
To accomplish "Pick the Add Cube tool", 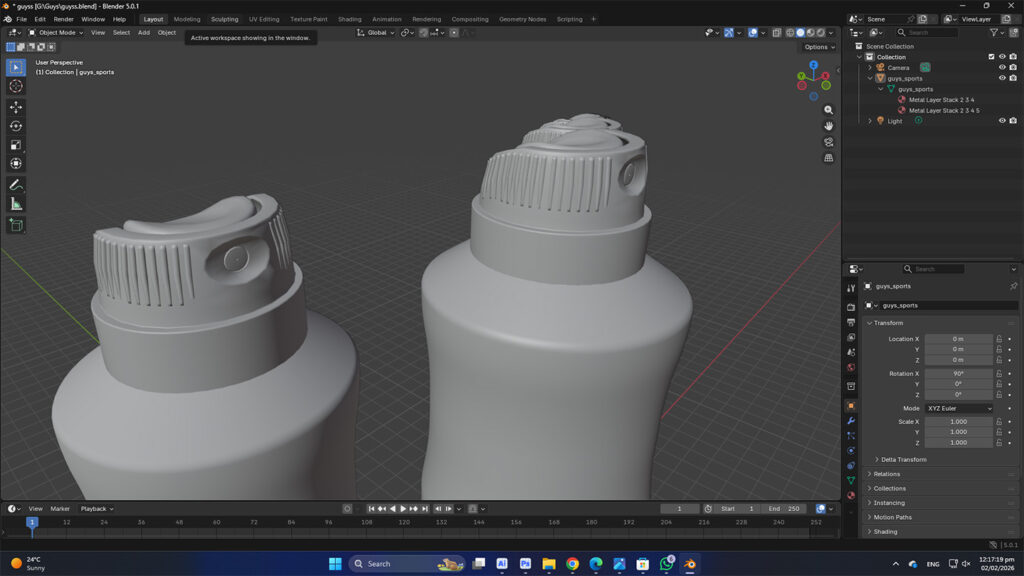I will coord(16,225).
